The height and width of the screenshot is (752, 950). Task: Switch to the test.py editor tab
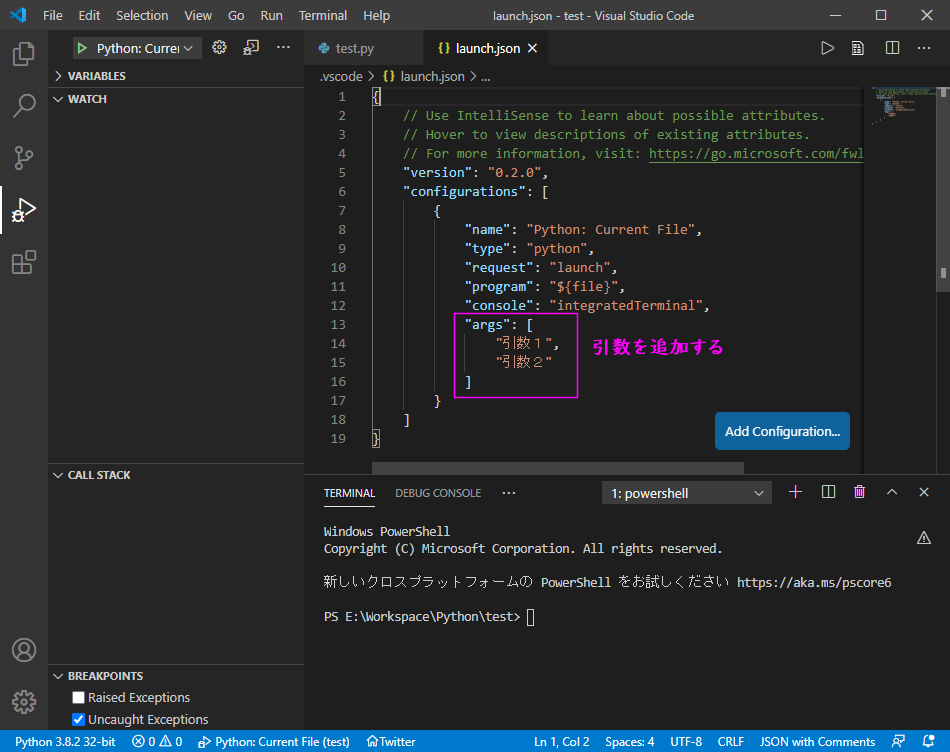click(363, 48)
